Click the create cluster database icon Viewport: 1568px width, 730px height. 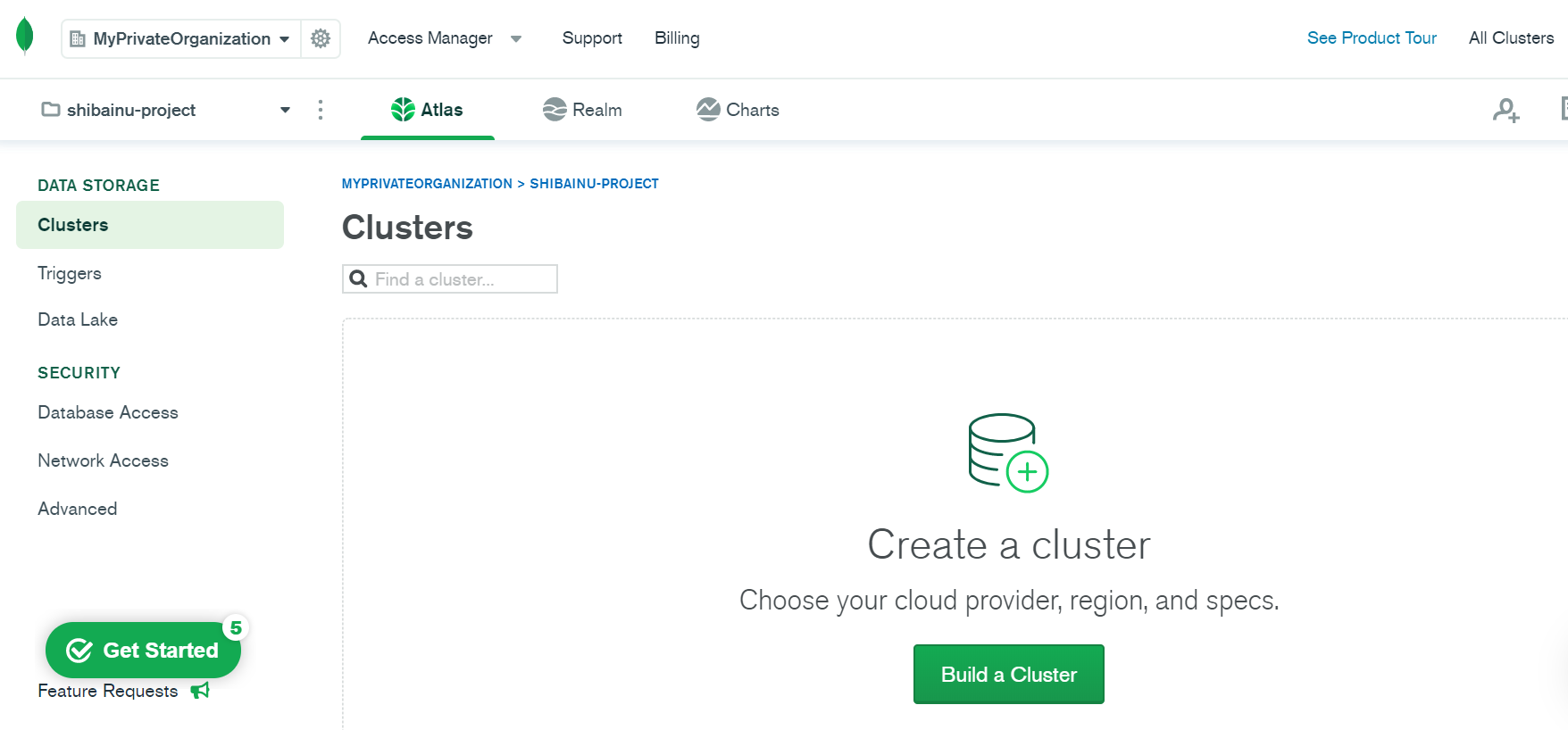coord(1008,452)
